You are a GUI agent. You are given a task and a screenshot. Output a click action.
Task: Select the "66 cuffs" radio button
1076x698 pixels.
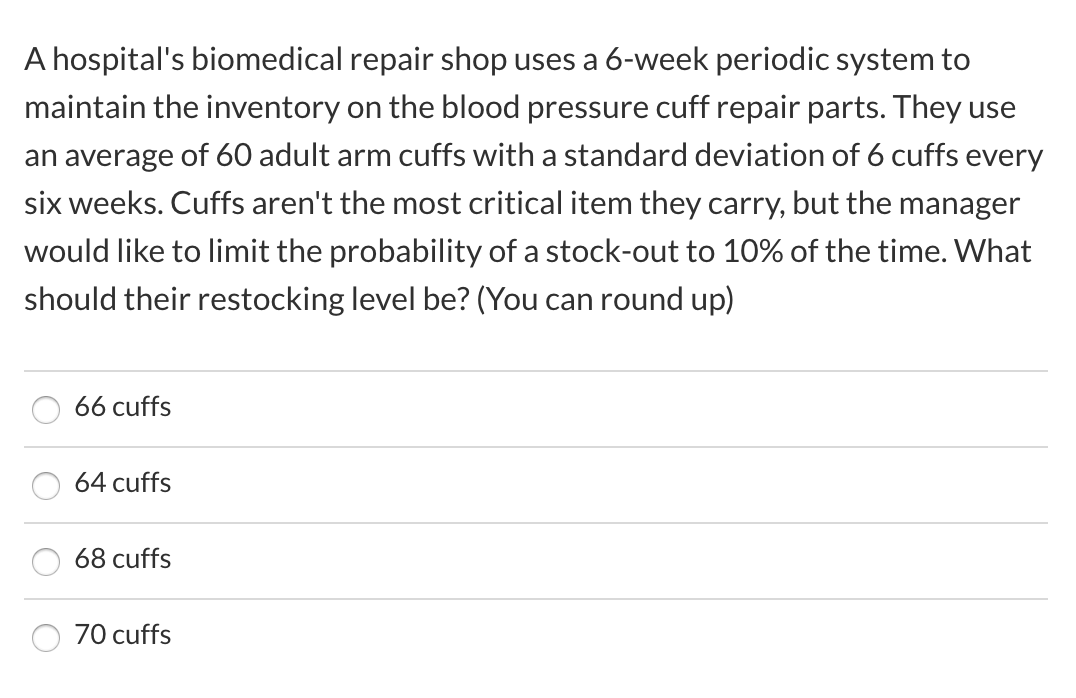click(x=45, y=410)
